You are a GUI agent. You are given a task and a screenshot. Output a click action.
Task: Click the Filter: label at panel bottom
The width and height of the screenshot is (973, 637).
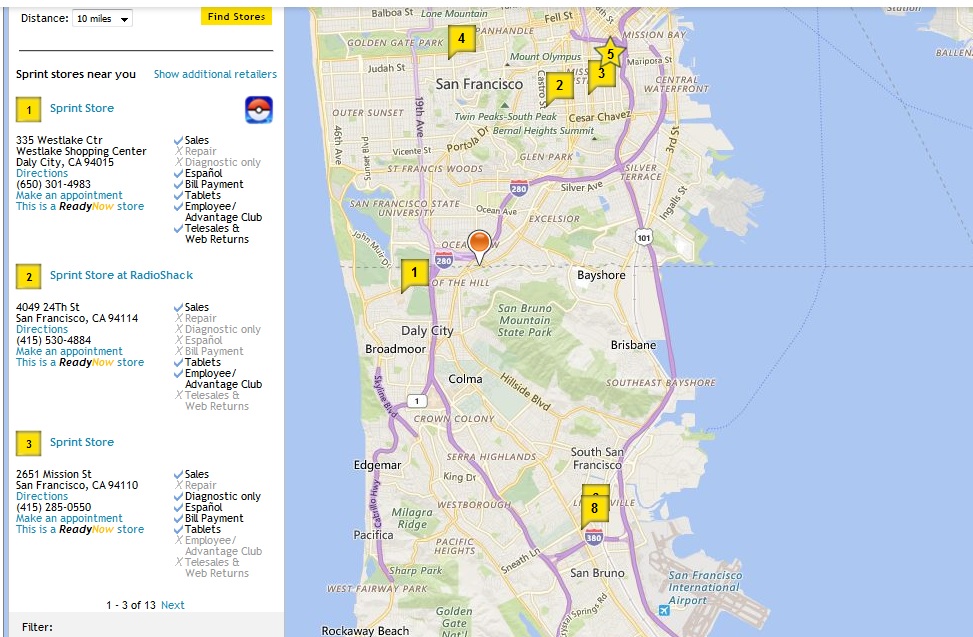pyautogui.click(x=37, y=627)
